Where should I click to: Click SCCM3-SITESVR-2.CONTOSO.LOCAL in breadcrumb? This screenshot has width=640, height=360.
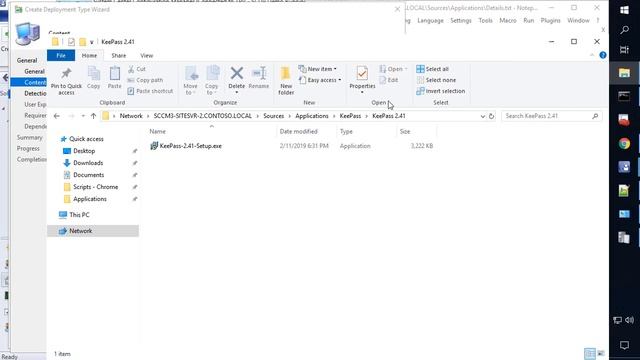tap(202, 116)
